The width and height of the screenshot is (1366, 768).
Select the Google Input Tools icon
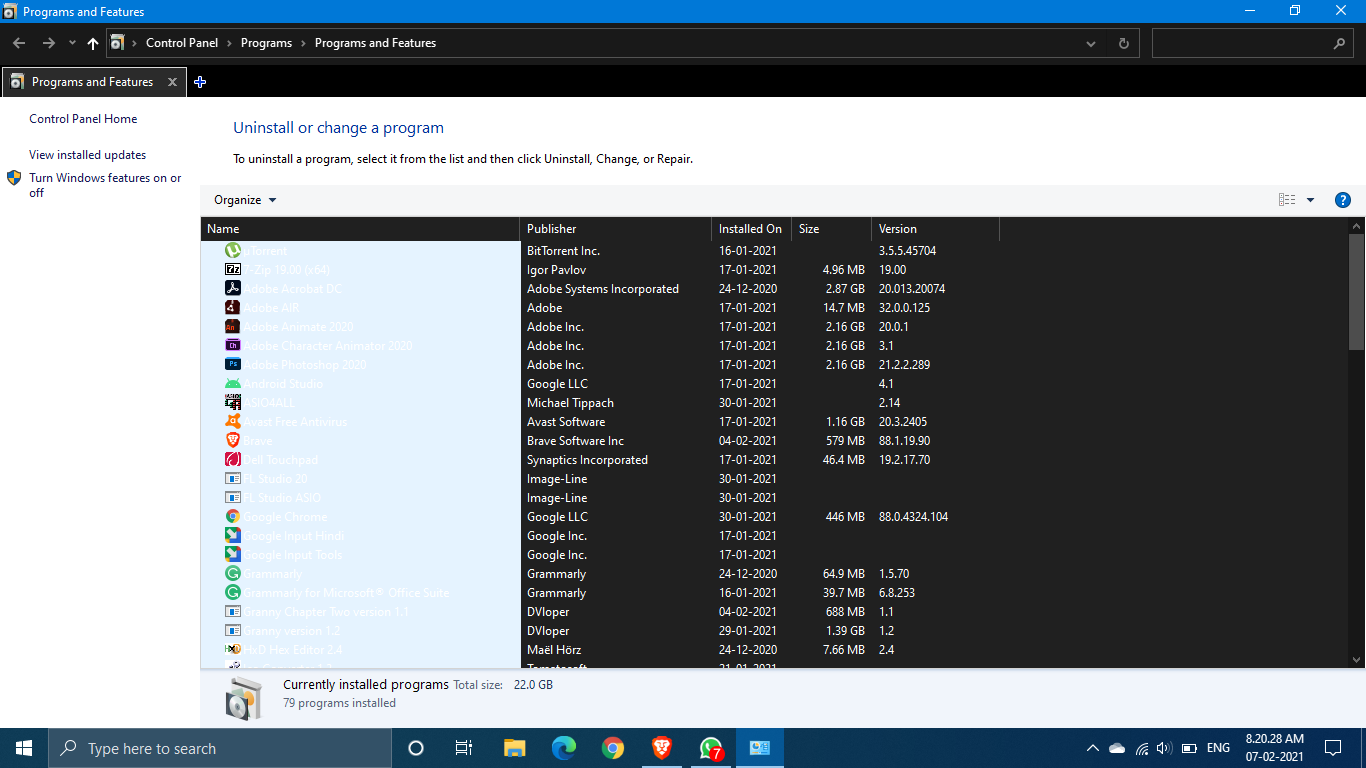tap(233, 555)
